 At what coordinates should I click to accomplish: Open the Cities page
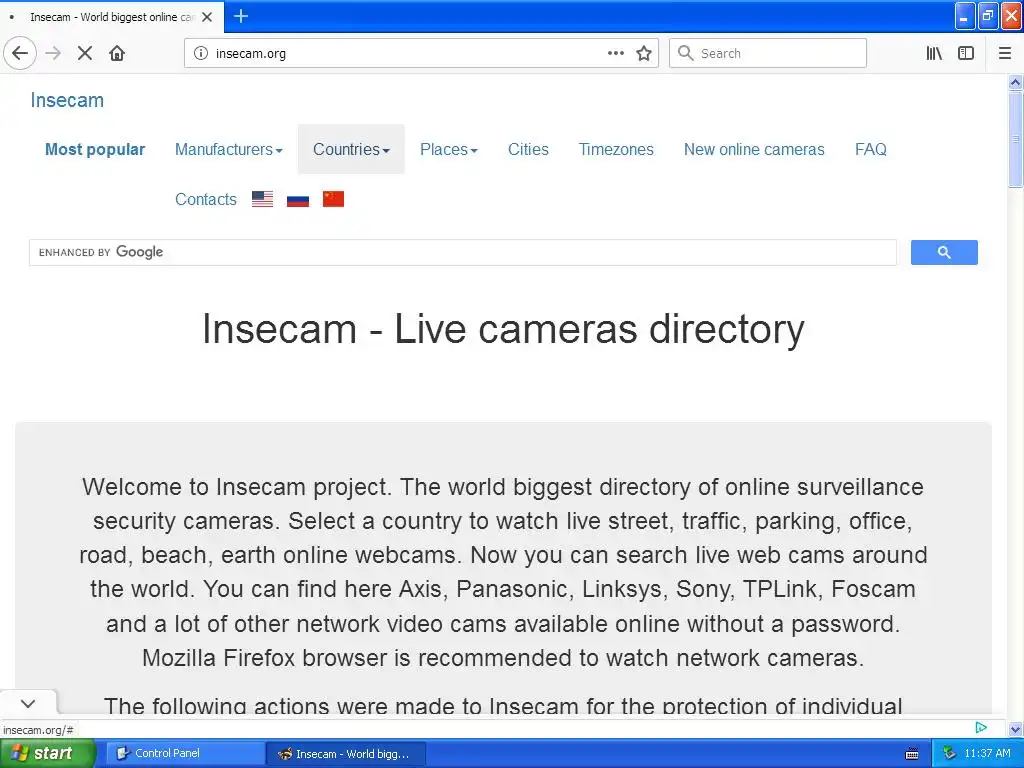528,150
